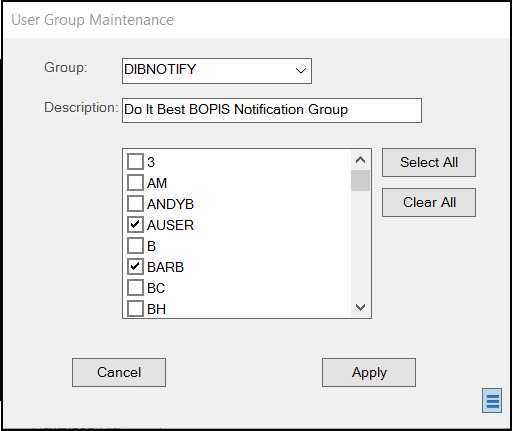The width and height of the screenshot is (512, 431).
Task: Click the user list scroll down arrow
Action: click(x=360, y=307)
